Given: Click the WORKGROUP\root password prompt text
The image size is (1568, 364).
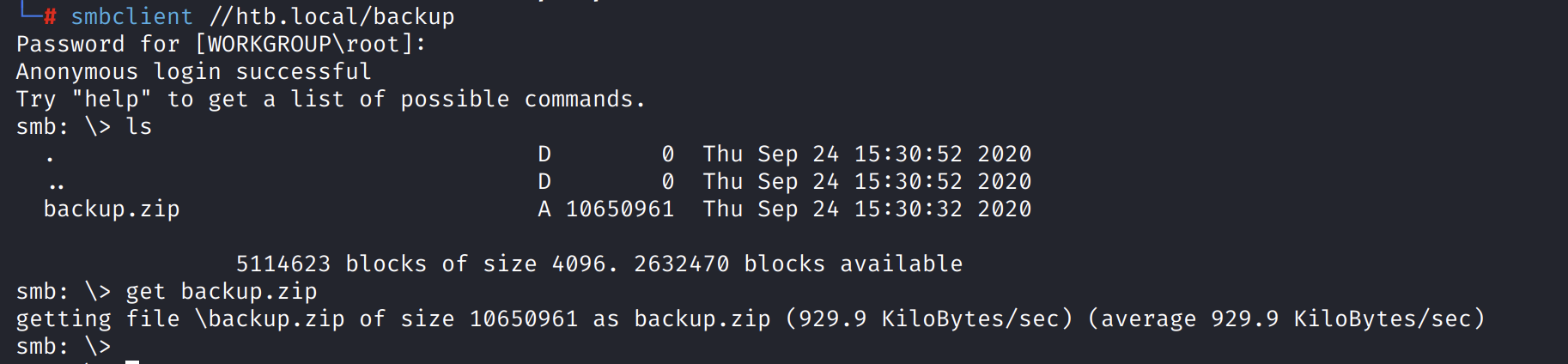Looking at the screenshot, I should (310, 44).
